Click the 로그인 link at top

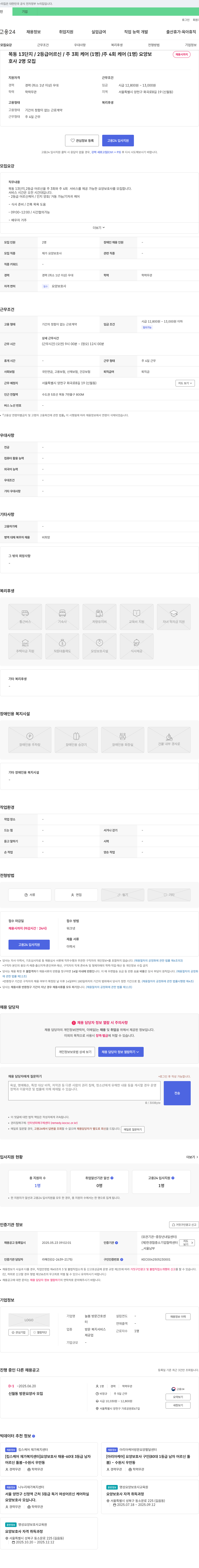(x=186, y=20)
